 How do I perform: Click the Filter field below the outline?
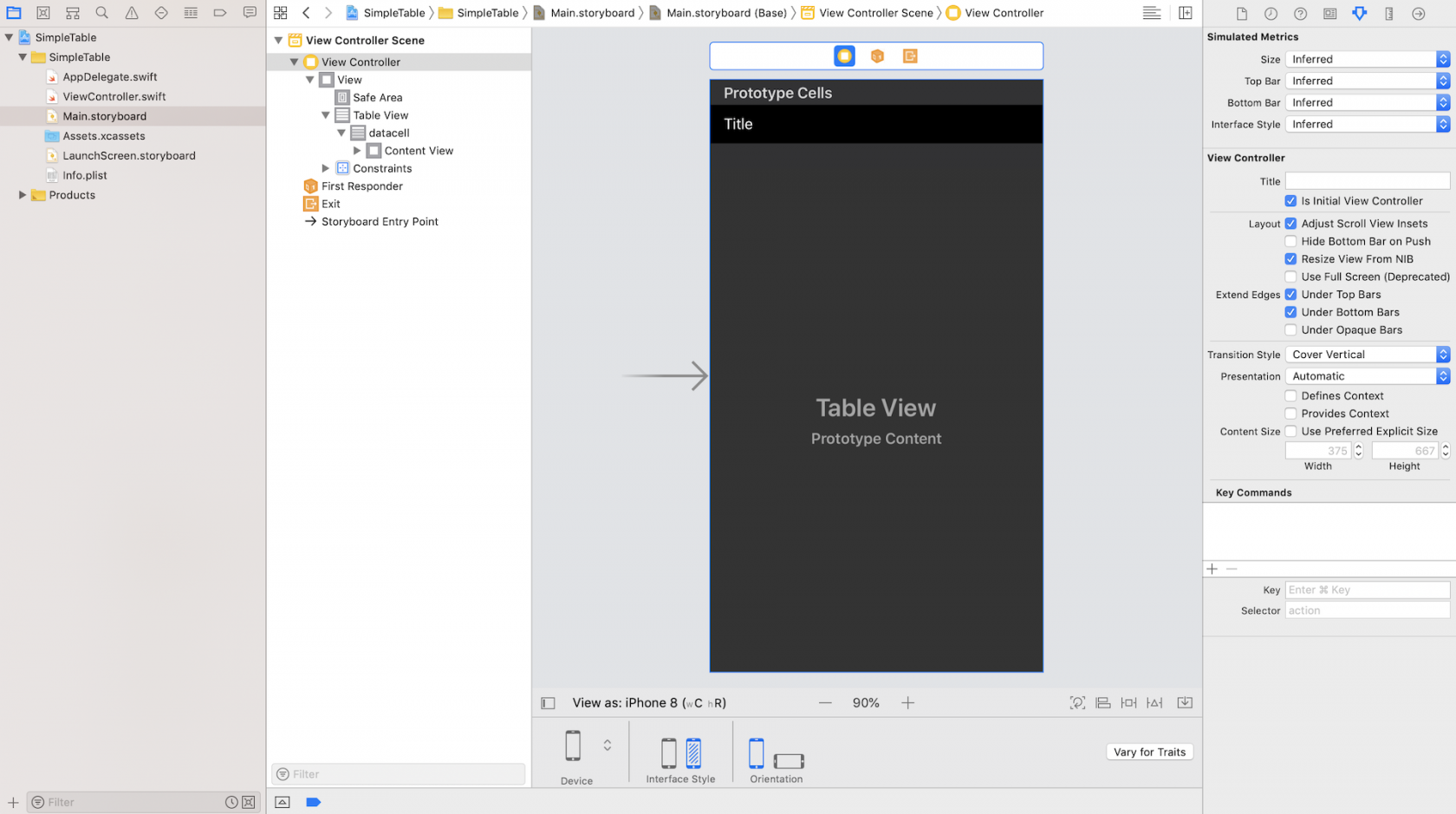point(398,773)
